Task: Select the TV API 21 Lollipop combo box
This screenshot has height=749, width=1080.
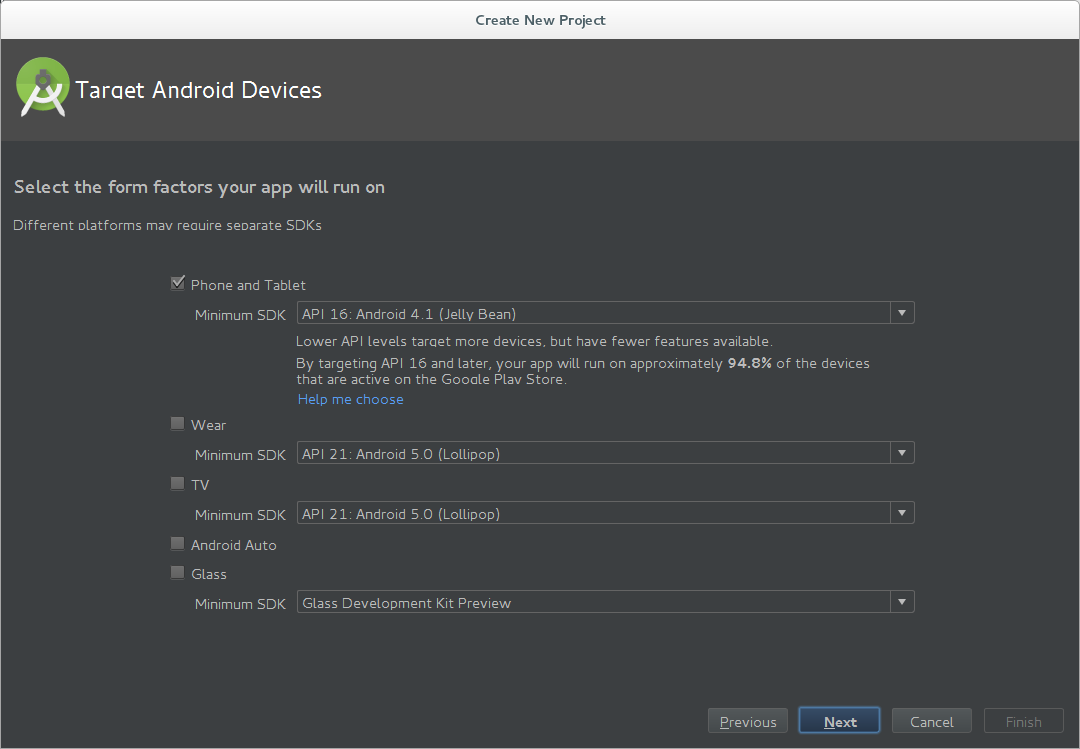Action: (x=605, y=513)
